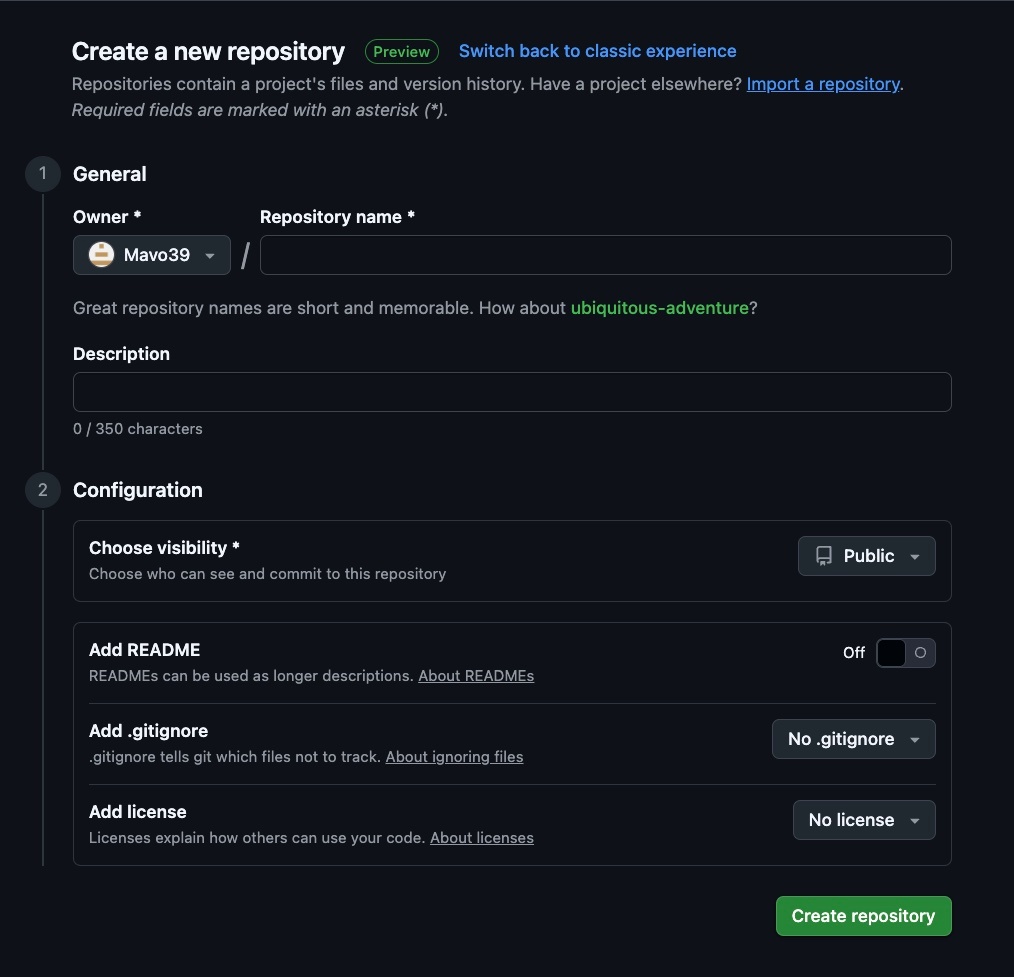Click the repository icon in the Public button
The width and height of the screenshot is (1014, 977).
[824, 557]
